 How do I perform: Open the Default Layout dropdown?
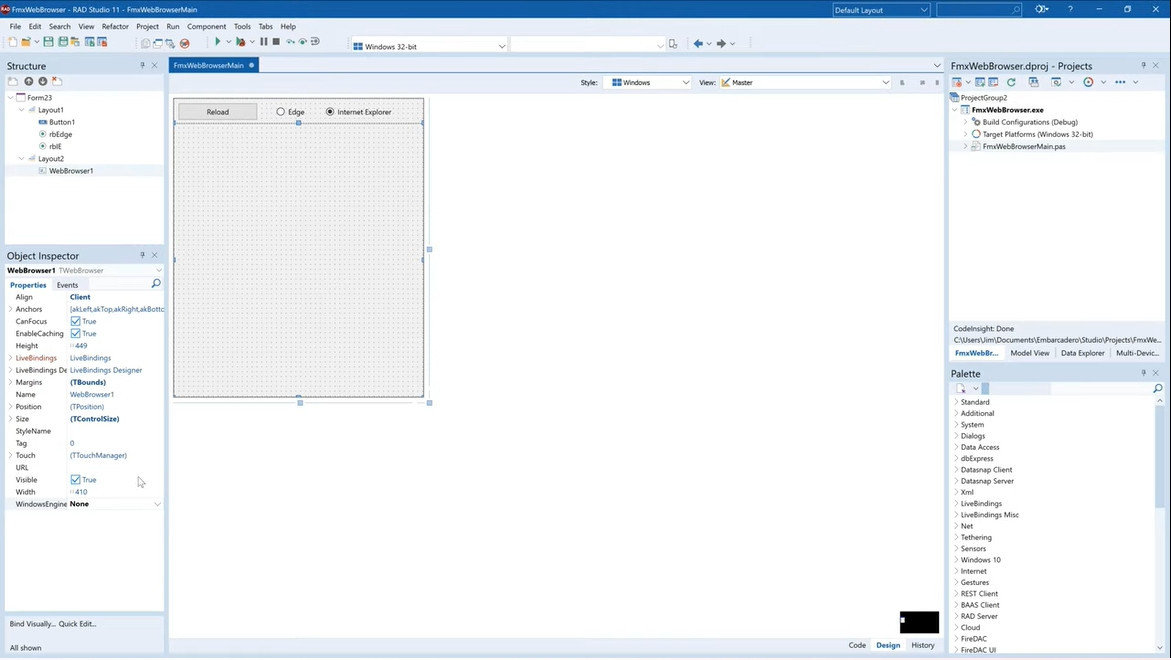pyautogui.click(x=924, y=10)
